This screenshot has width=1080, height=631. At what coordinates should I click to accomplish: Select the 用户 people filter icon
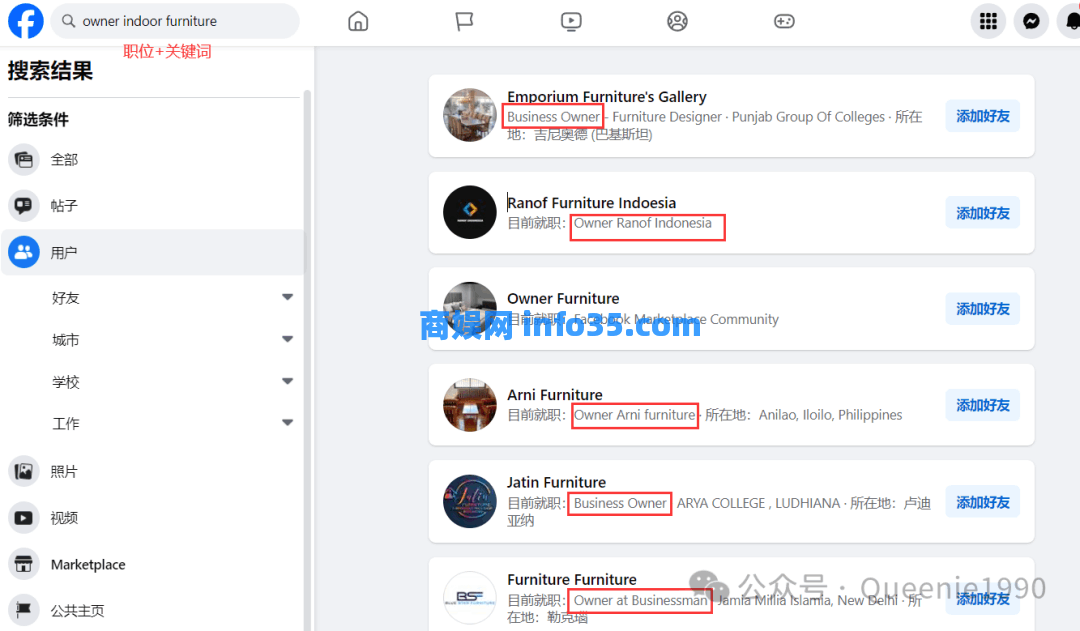[x=23, y=252]
